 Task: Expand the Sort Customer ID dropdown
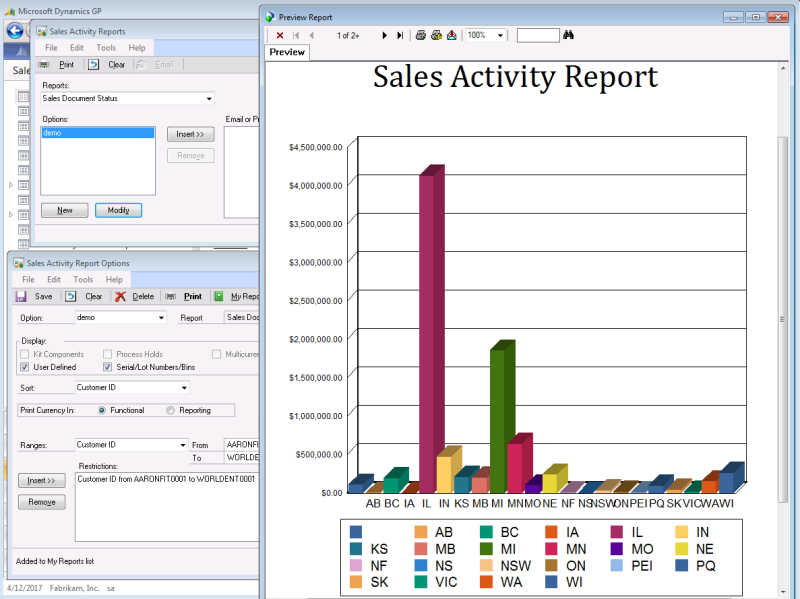184,388
